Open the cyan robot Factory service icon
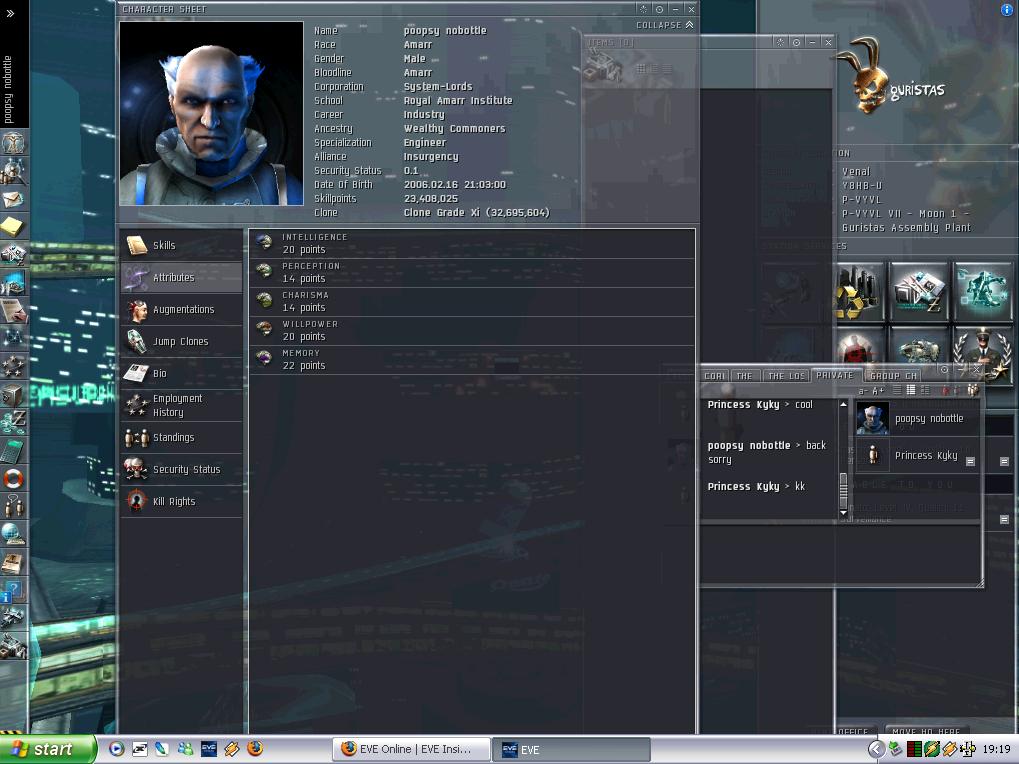The width and height of the screenshot is (1019, 764). 983,292
